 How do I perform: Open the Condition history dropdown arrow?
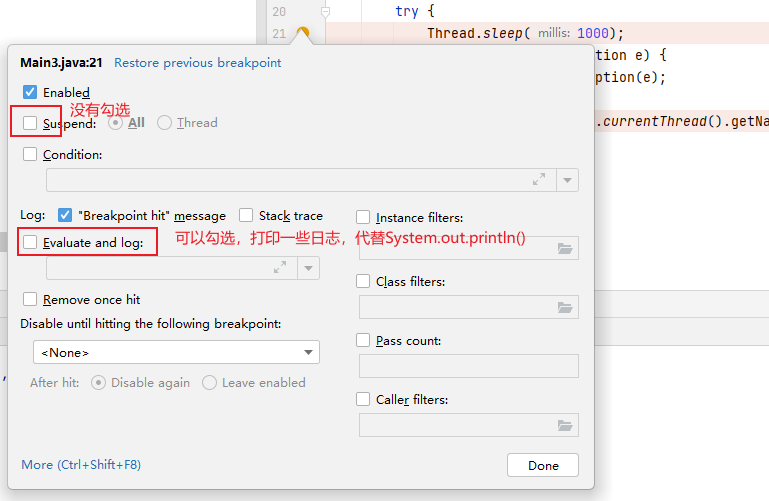pyautogui.click(x=568, y=180)
